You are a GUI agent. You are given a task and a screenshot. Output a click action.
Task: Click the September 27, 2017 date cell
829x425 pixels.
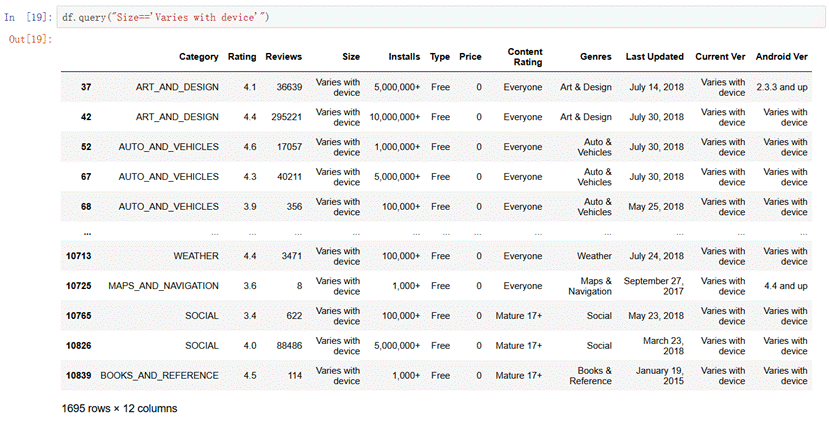click(653, 286)
